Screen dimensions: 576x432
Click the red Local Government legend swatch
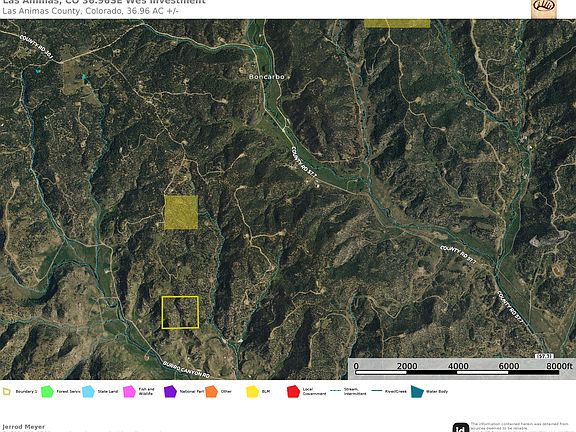(x=293, y=392)
